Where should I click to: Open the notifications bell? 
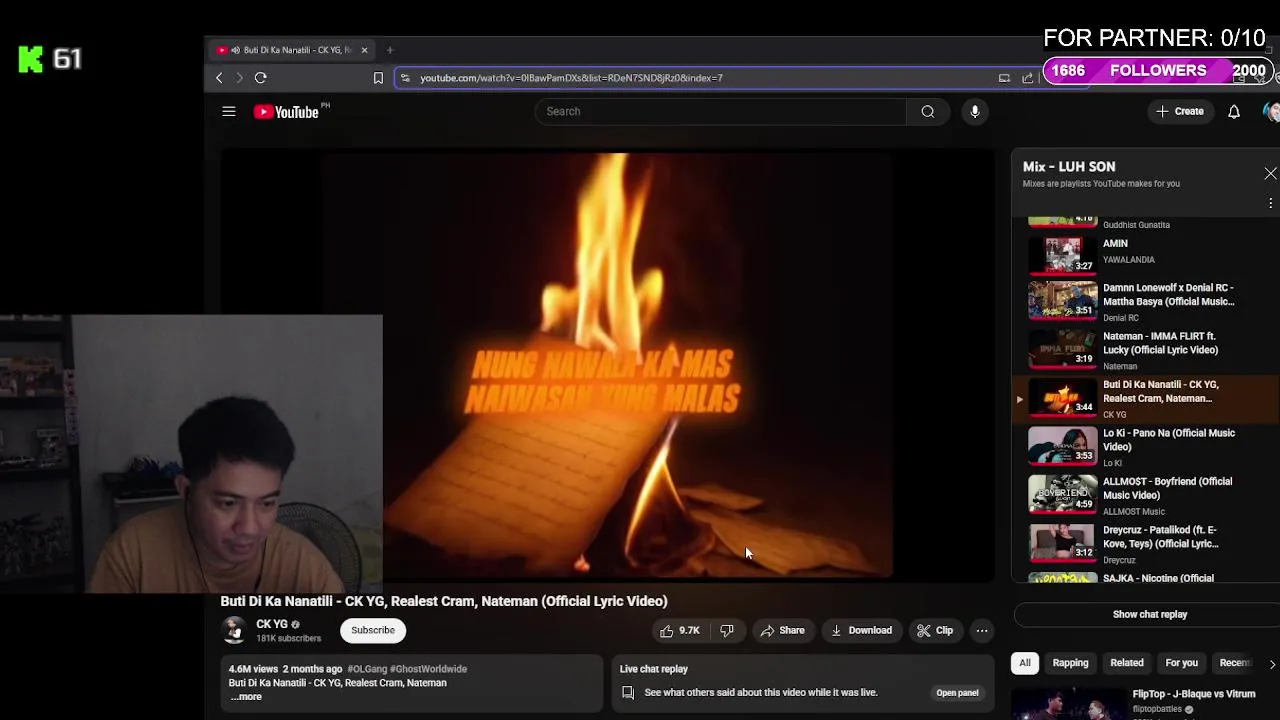[x=1234, y=112]
